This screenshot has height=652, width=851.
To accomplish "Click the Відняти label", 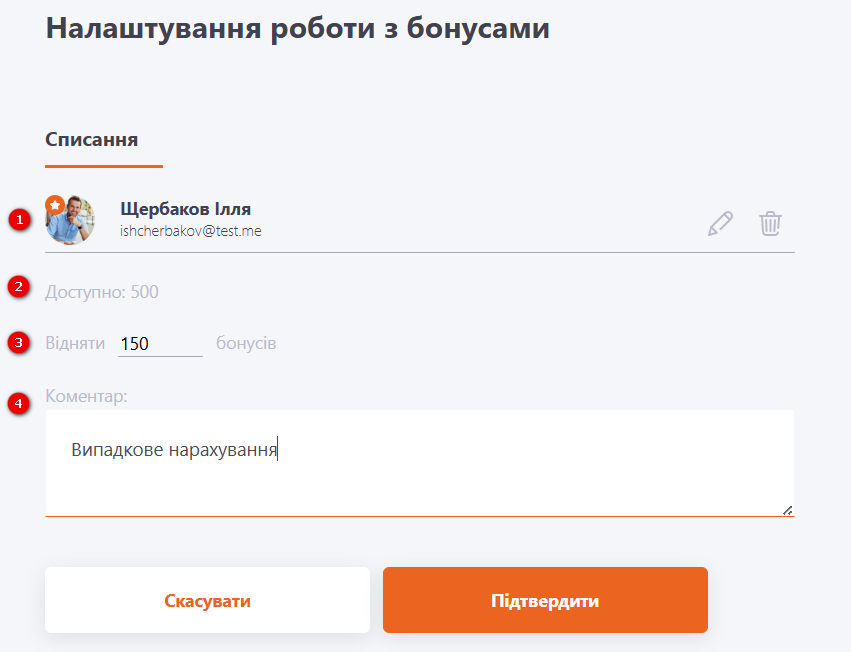I will 75,344.
